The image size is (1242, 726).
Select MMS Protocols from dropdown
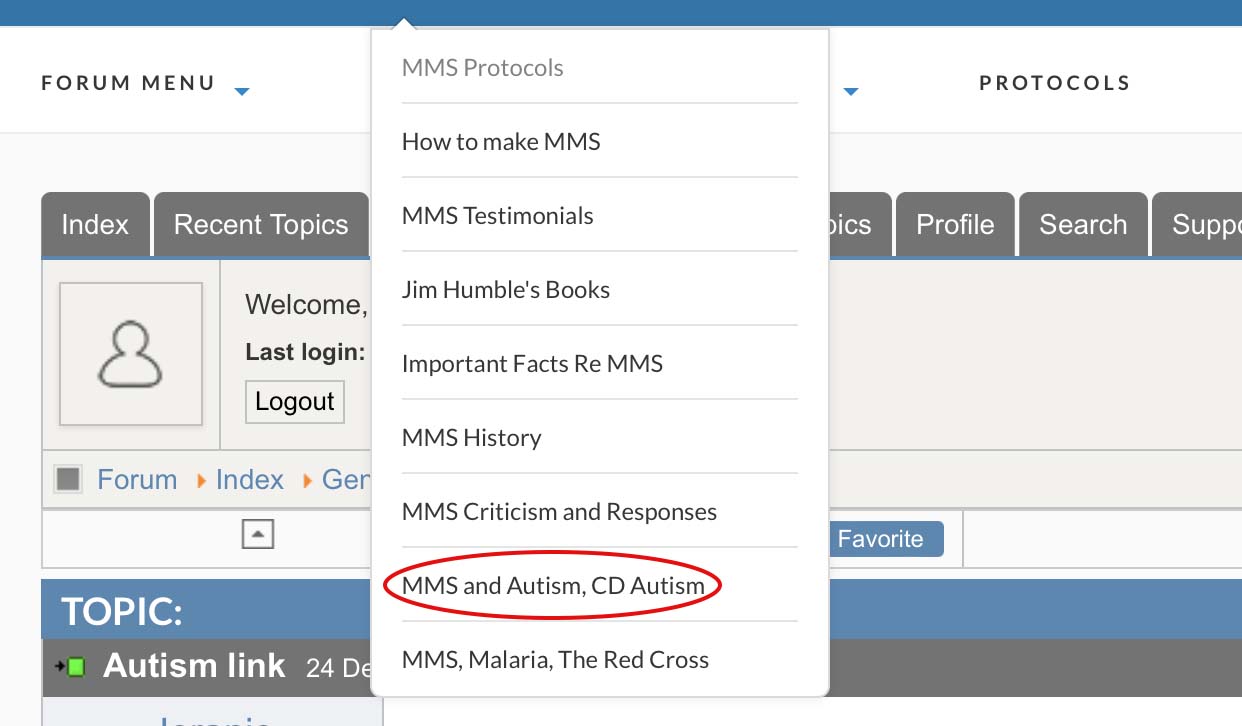point(482,68)
